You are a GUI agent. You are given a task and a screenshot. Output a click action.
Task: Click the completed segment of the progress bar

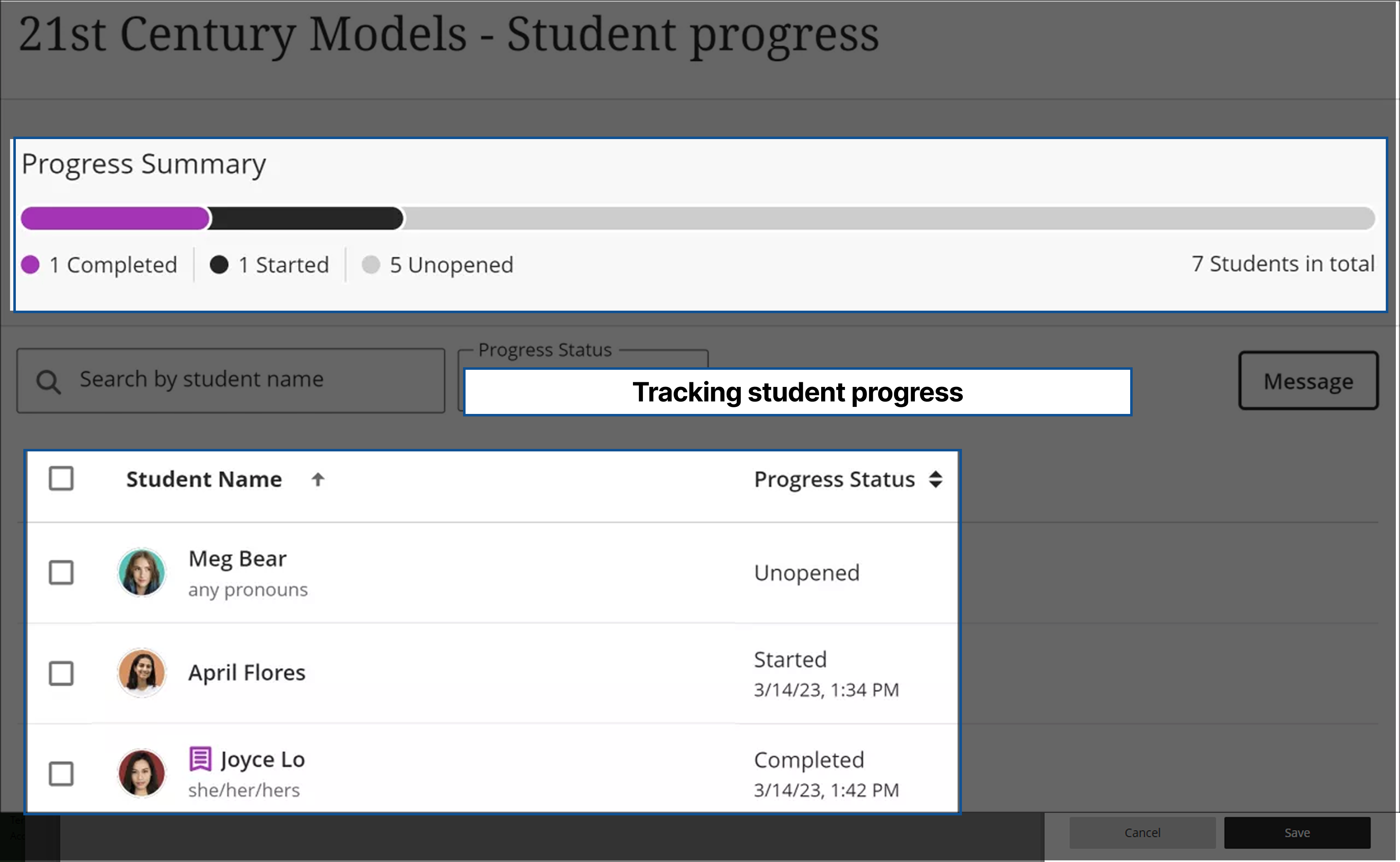coord(114,218)
